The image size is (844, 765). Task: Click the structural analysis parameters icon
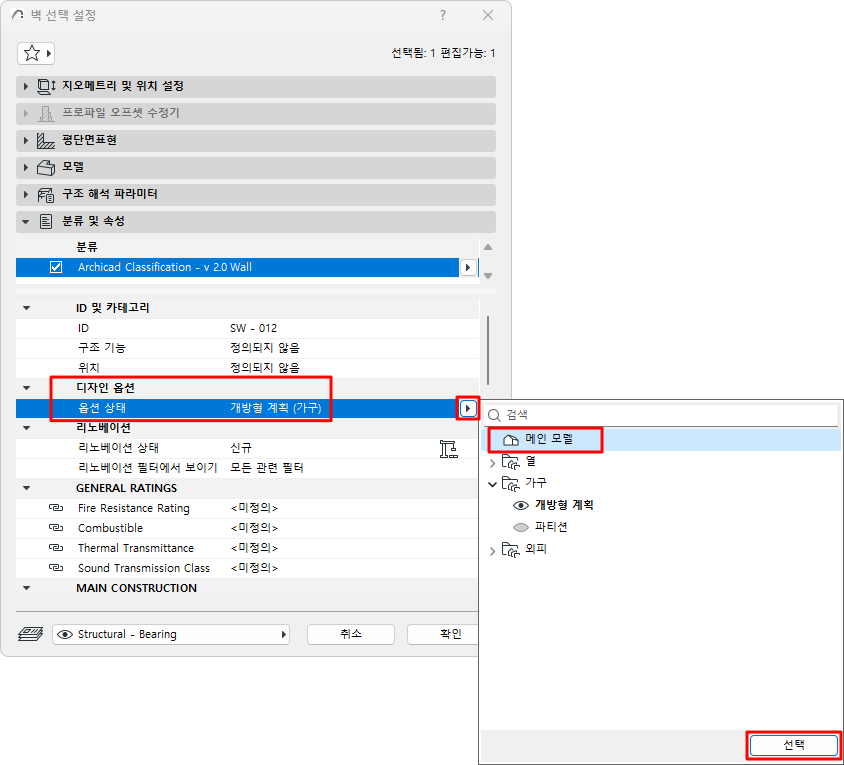point(46,194)
